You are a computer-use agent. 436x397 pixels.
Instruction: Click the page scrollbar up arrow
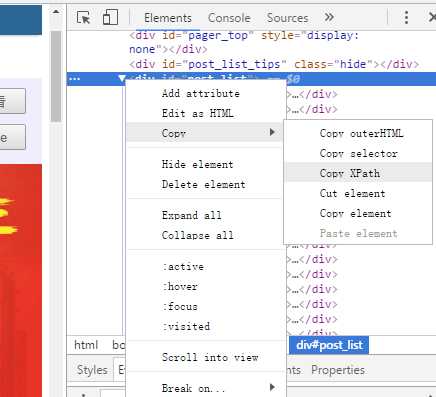click(x=56, y=12)
